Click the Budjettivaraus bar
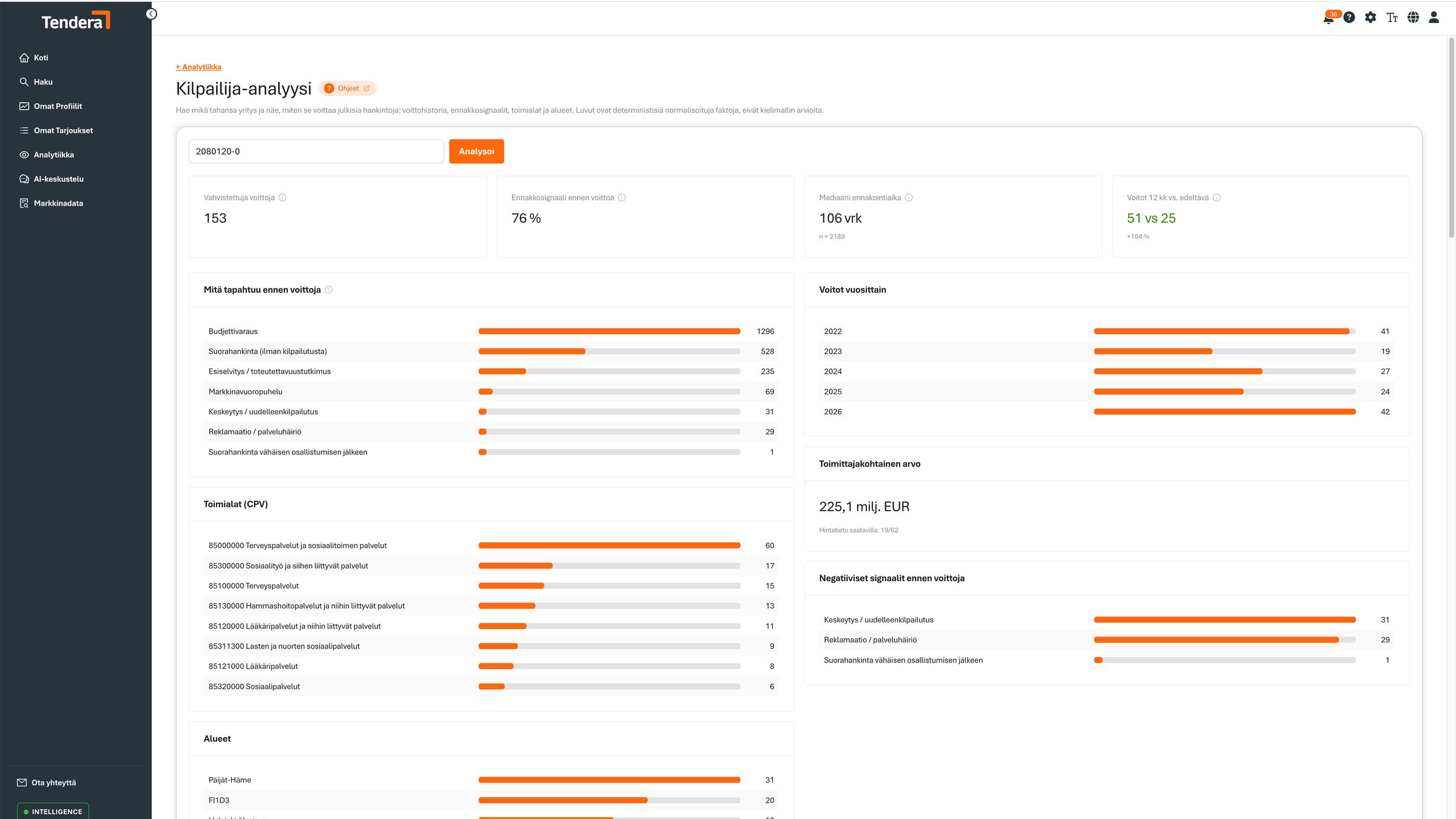The image size is (1456, 819). point(609,331)
